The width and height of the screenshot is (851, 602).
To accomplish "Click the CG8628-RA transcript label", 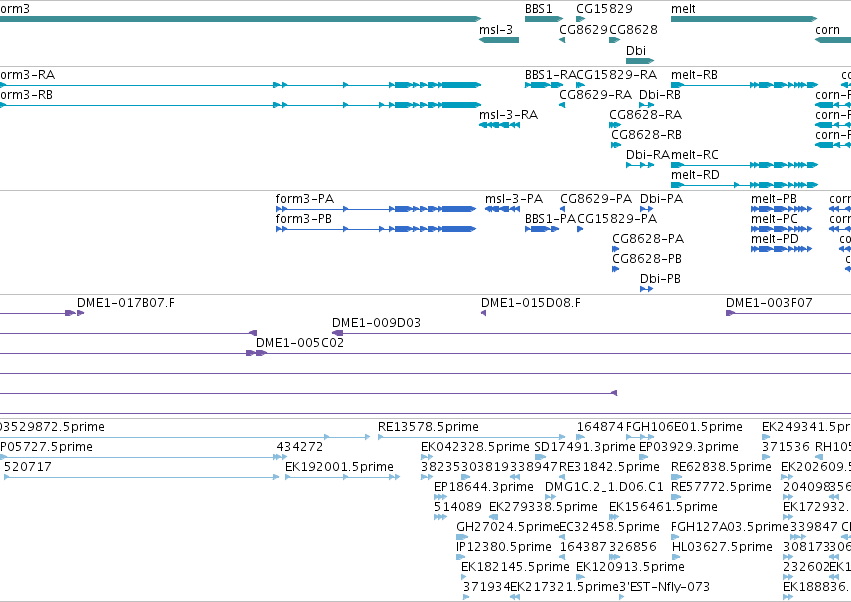I will coord(645,115).
